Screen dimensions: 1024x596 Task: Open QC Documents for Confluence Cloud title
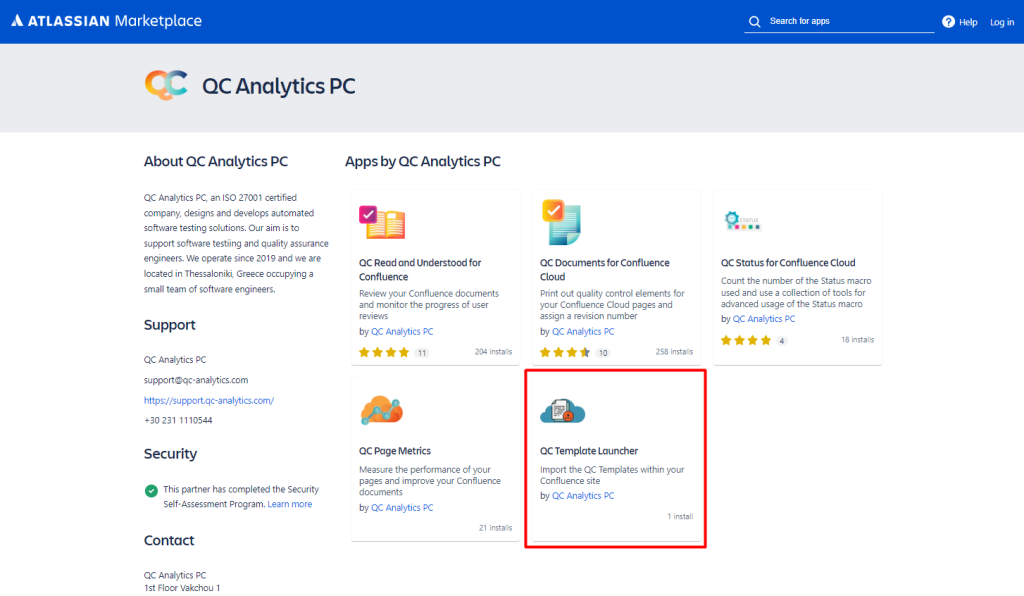click(x=605, y=270)
